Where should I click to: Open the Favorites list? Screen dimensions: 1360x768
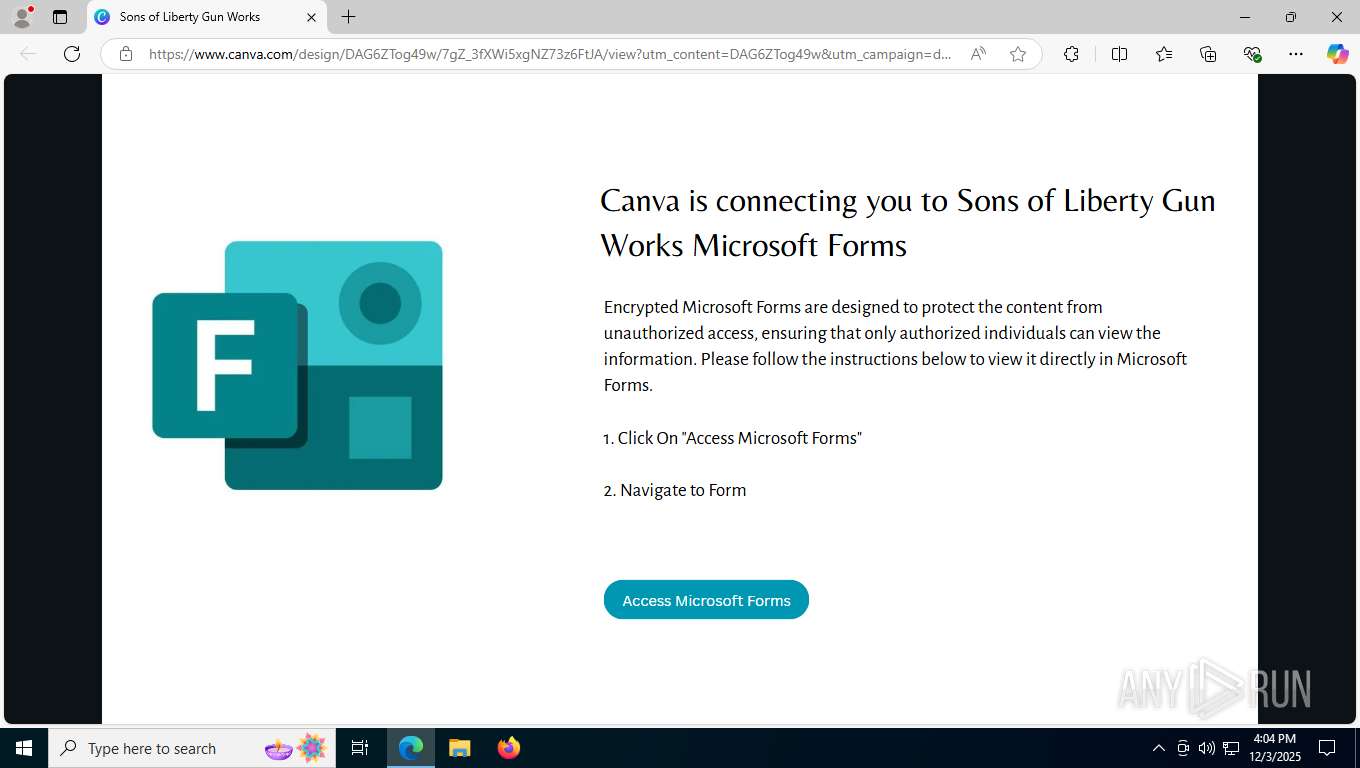pos(1164,54)
